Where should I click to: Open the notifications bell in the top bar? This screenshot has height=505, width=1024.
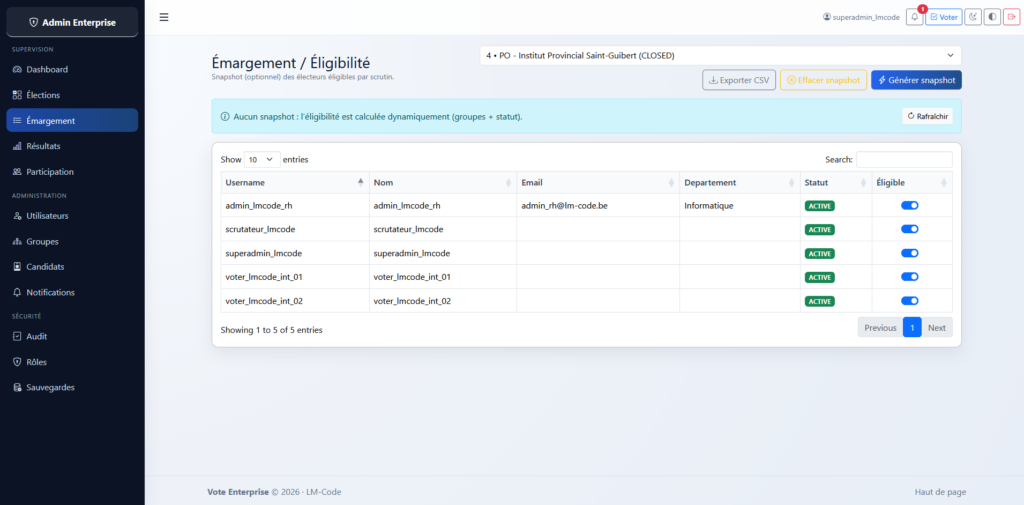tap(914, 17)
